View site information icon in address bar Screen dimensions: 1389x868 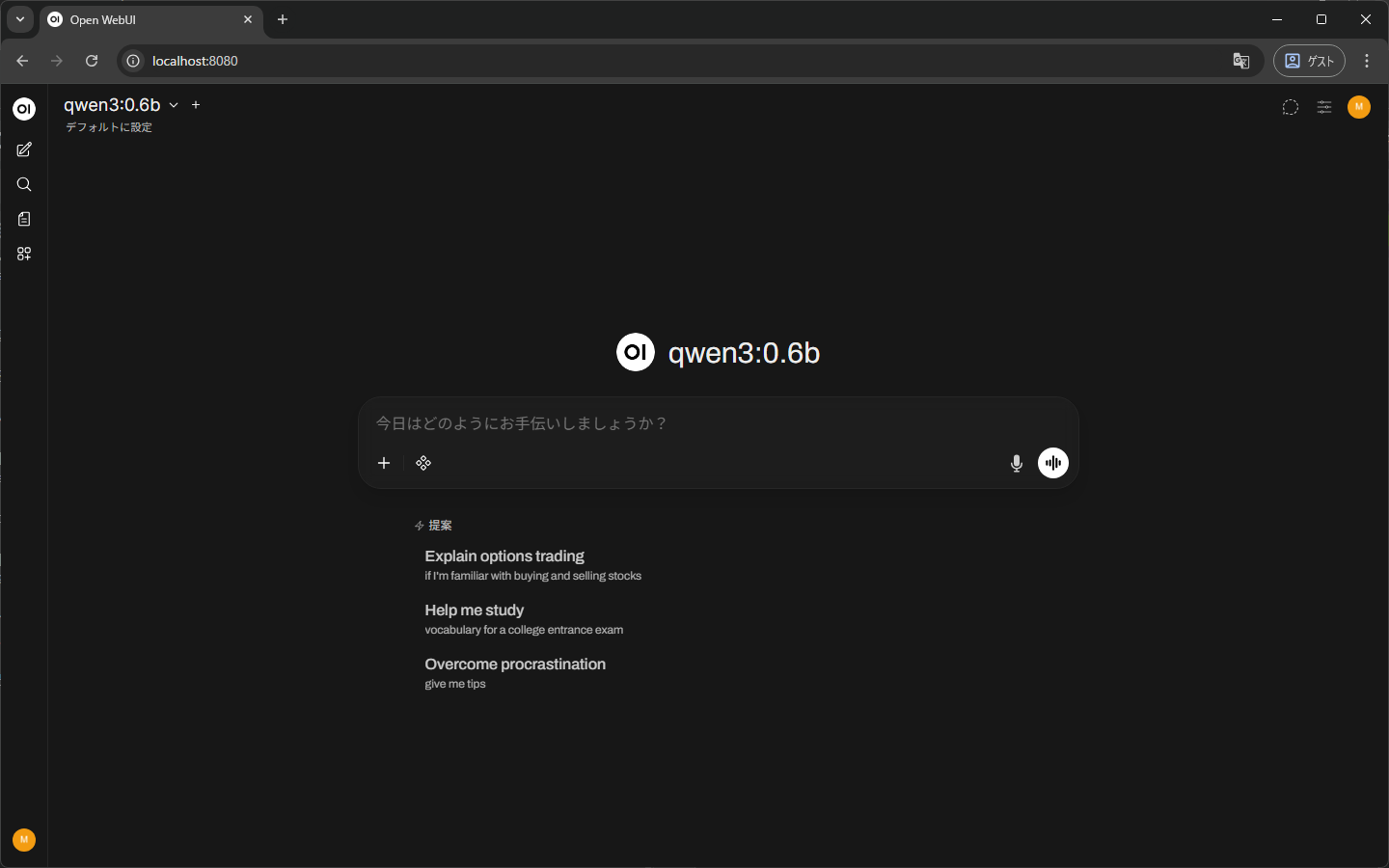coord(133,61)
